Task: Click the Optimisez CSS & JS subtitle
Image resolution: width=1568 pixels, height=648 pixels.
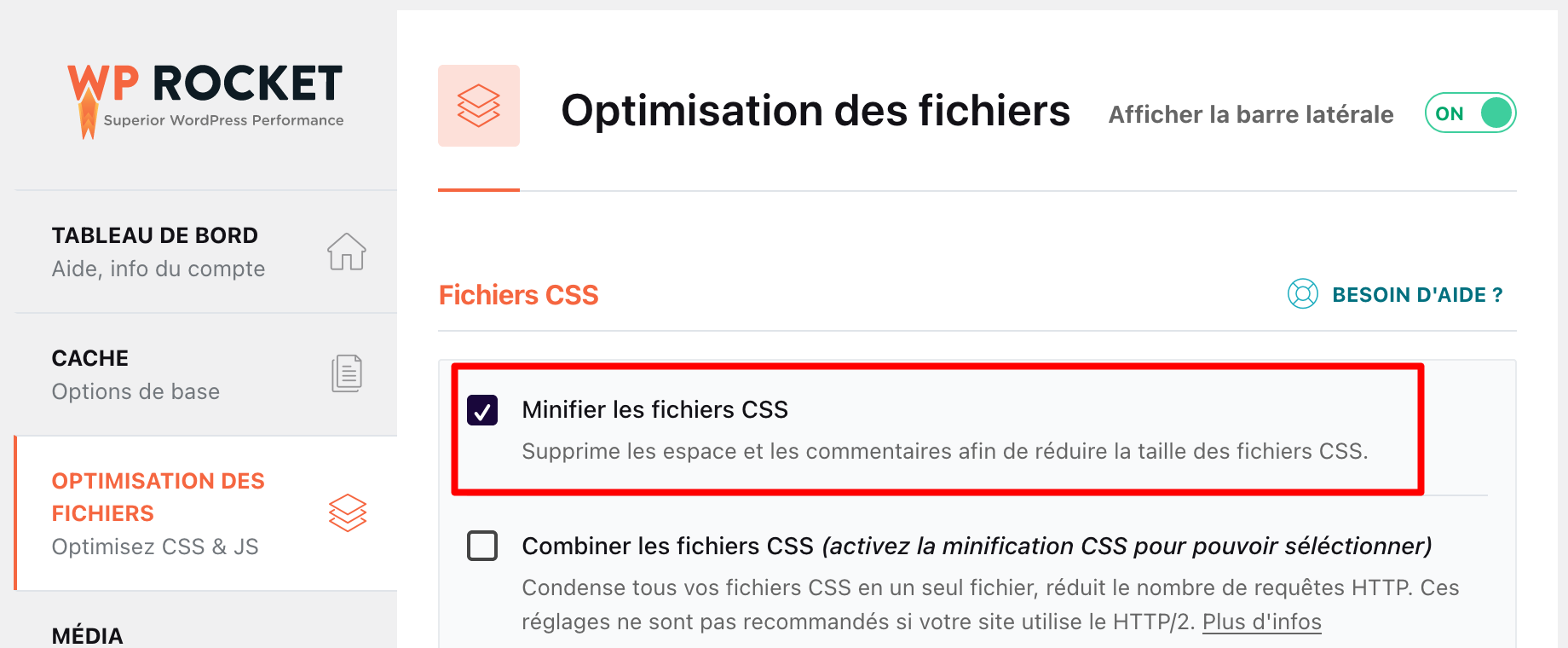Action: click(x=155, y=547)
